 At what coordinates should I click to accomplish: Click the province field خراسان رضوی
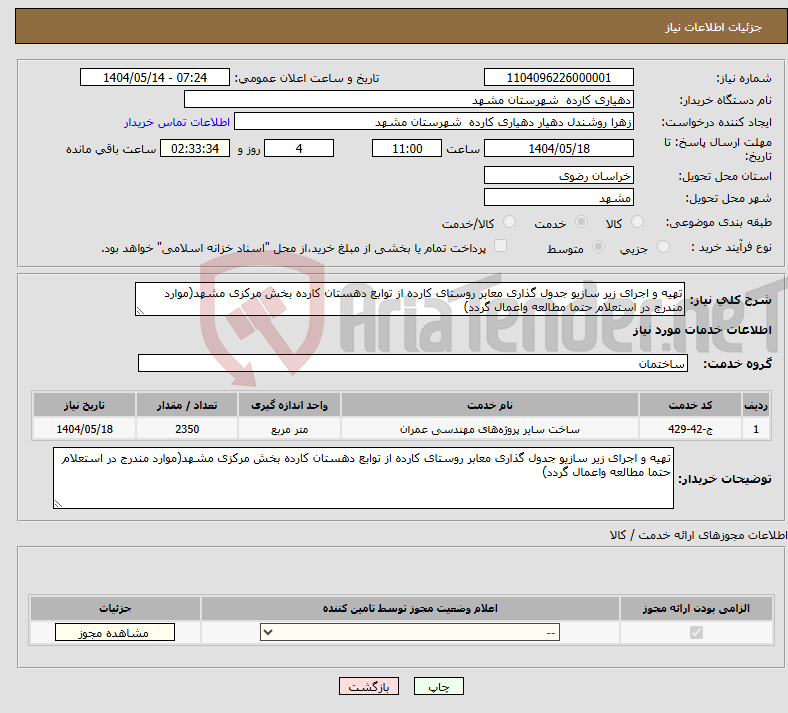pos(558,175)
